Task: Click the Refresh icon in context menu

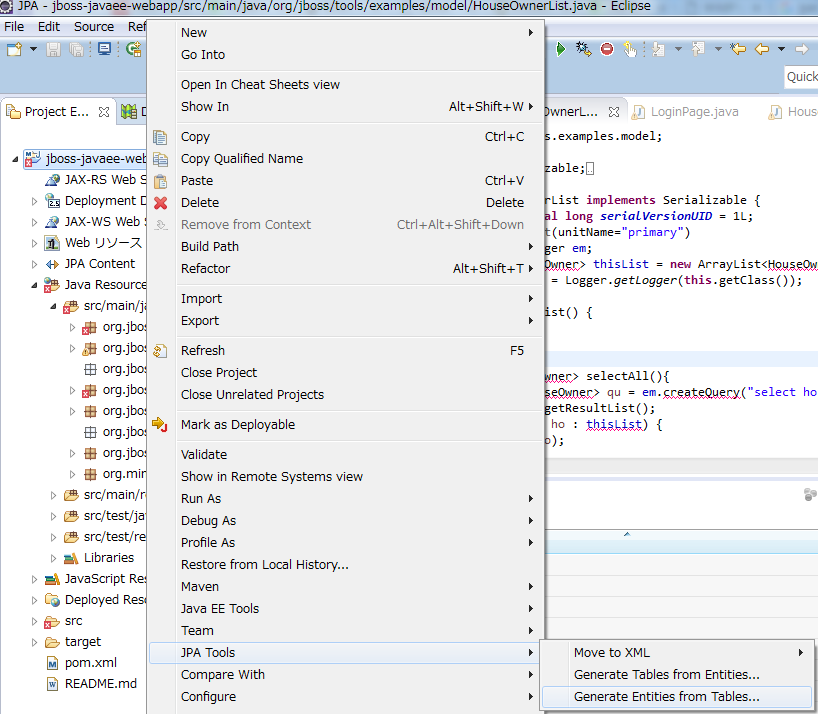Action: [160, 351]
